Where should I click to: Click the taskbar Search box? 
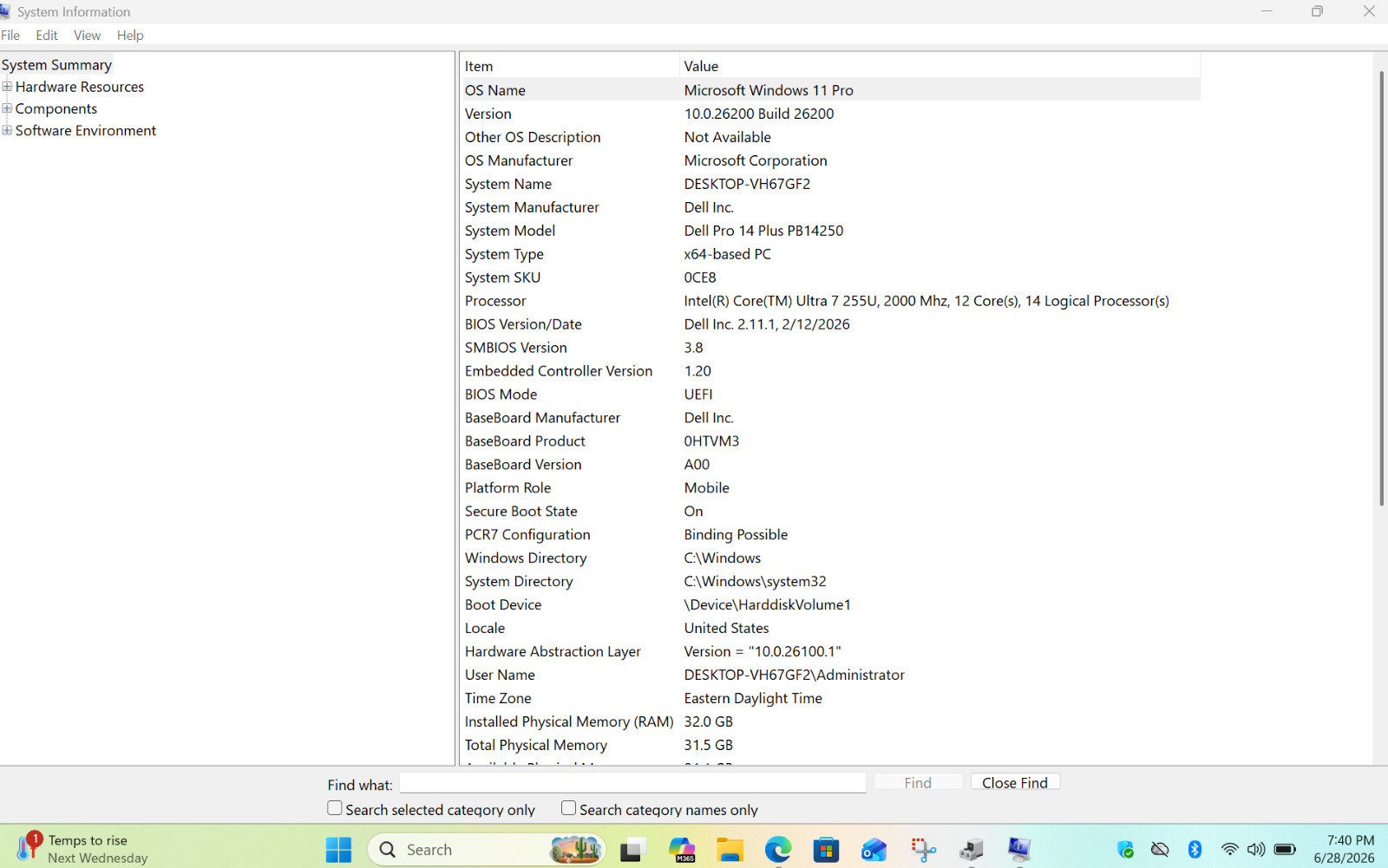click(x=487, y=850)
